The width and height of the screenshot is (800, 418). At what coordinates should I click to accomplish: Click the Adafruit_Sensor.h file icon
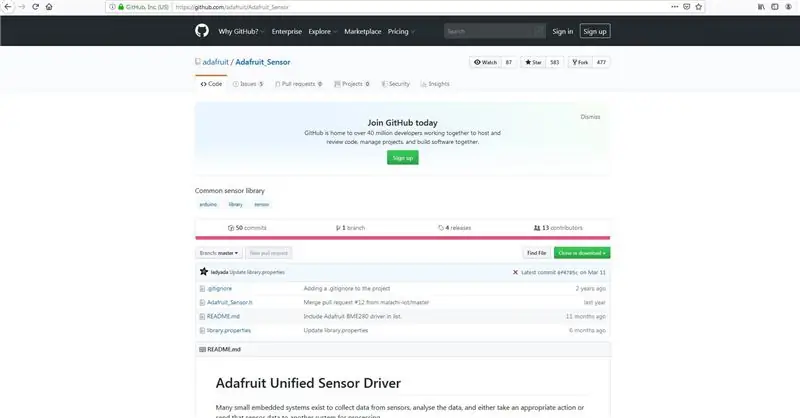click(x=202, y=302)
